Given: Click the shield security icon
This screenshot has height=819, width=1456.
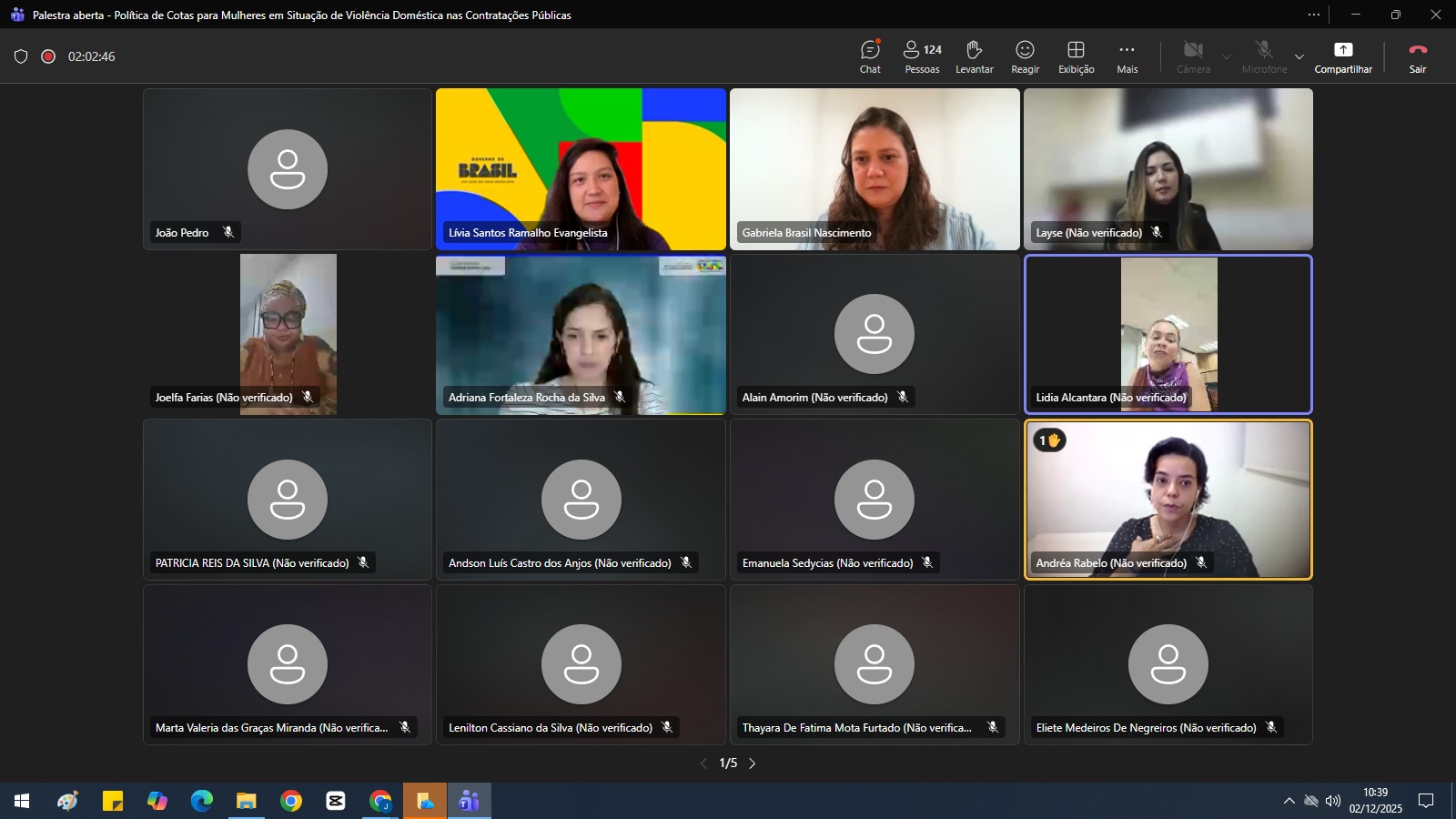Looking at the screenshot, I should (x=21, y=56).
